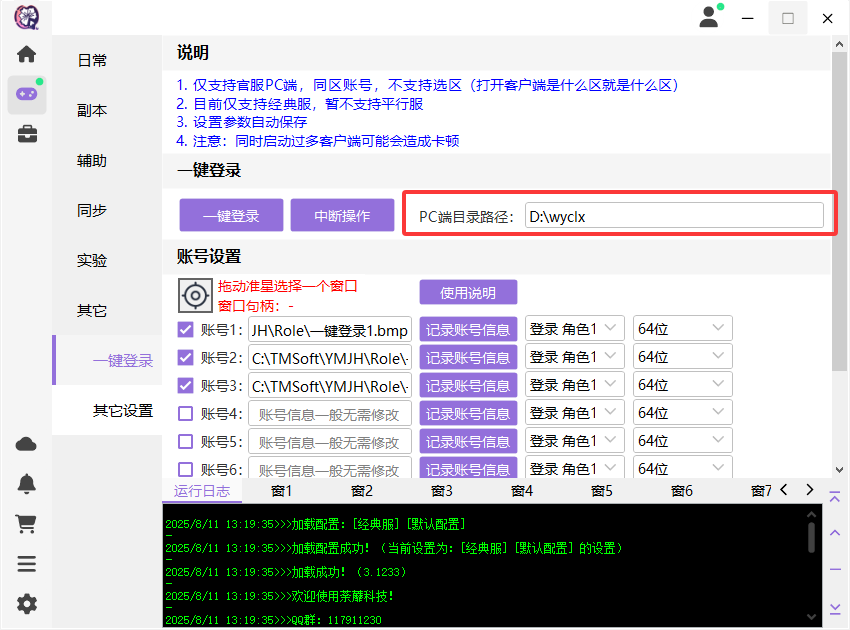
Task: Open the settings gear icon
Action: pos(27,603)
